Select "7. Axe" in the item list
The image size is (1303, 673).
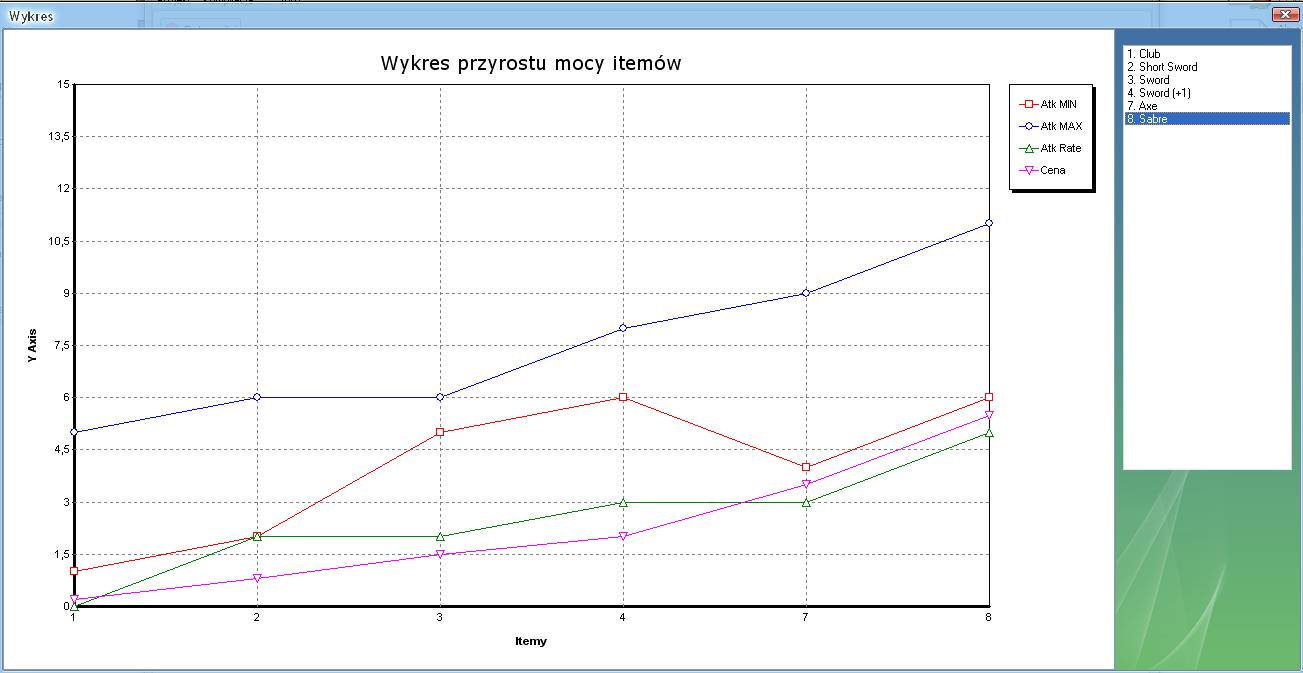tap(1147, 106)
